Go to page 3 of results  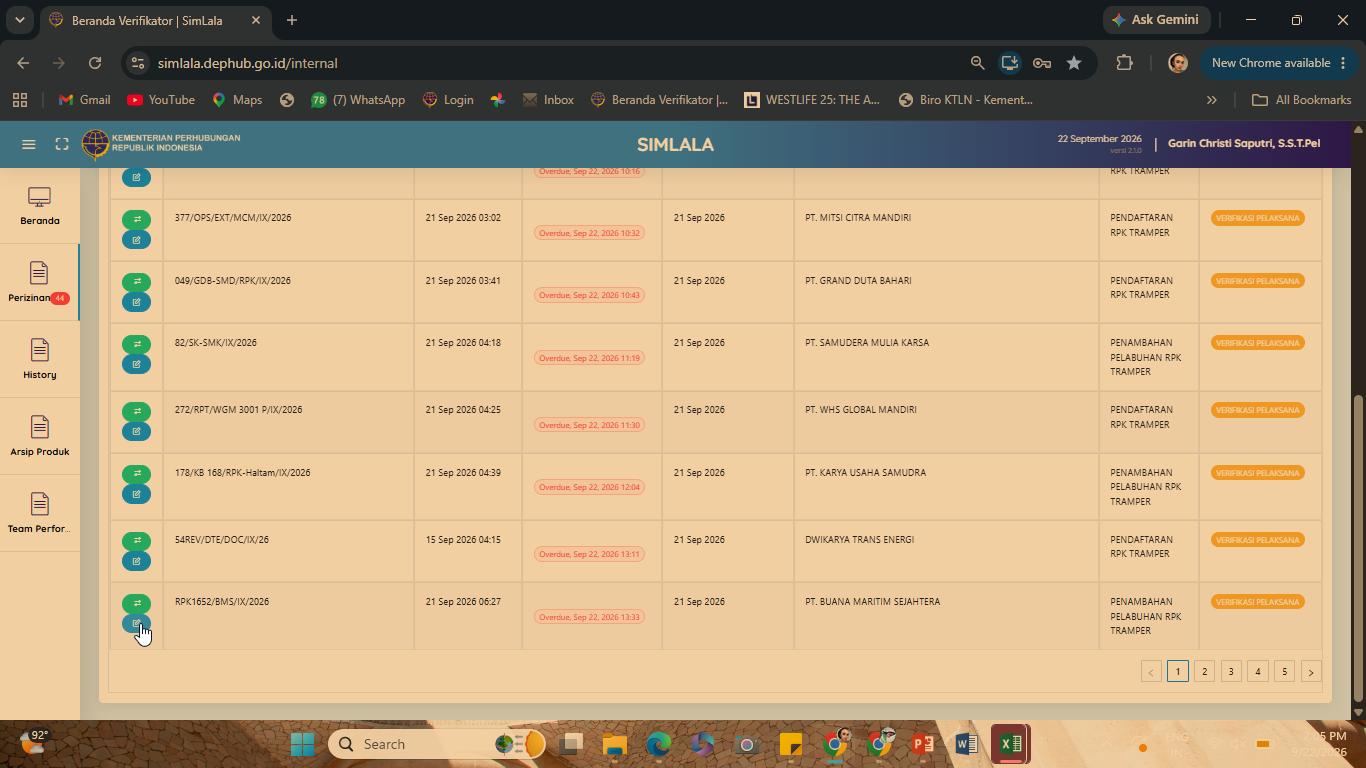pos(1231,672)
